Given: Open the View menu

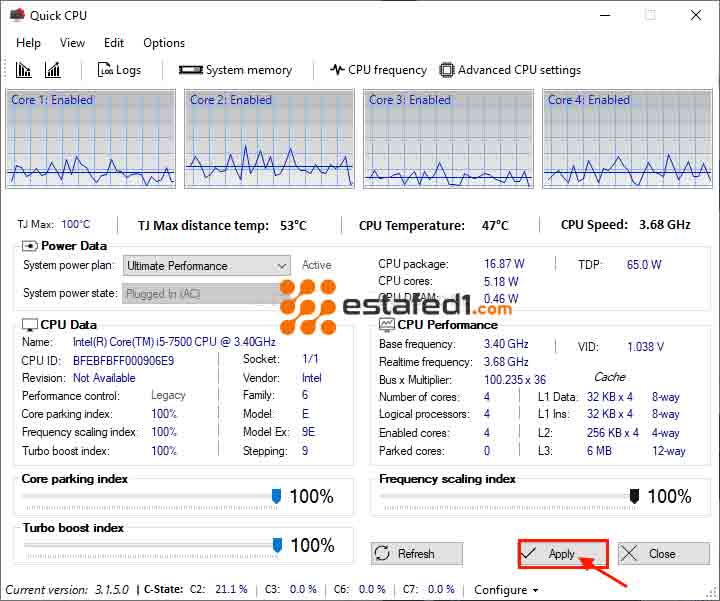Looking at the screenshot, I should (72, 43).
